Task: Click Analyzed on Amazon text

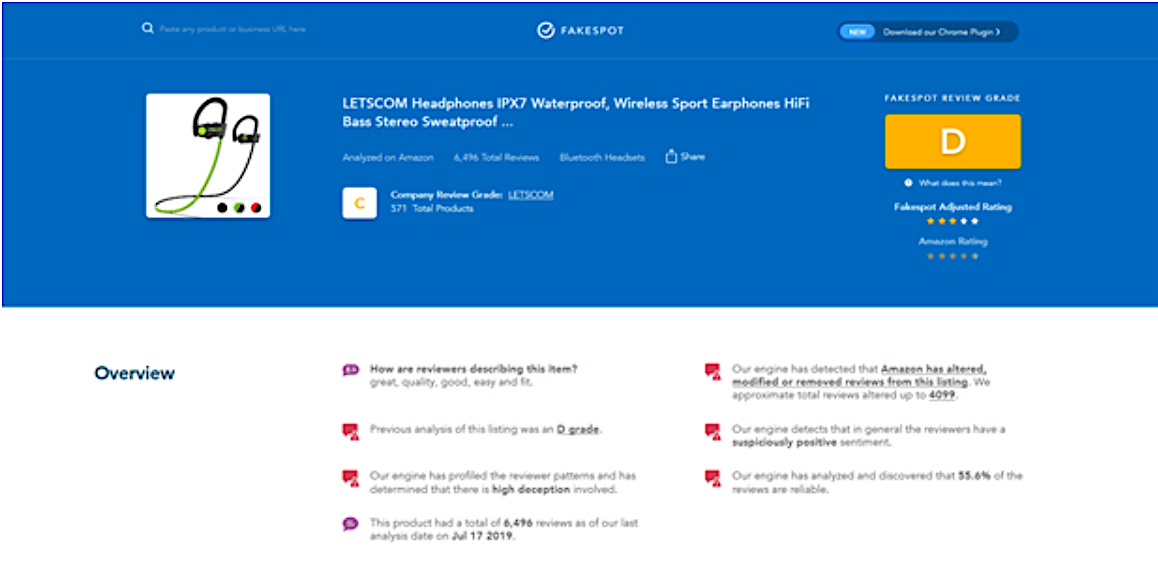Action: [x=388, y=157]
